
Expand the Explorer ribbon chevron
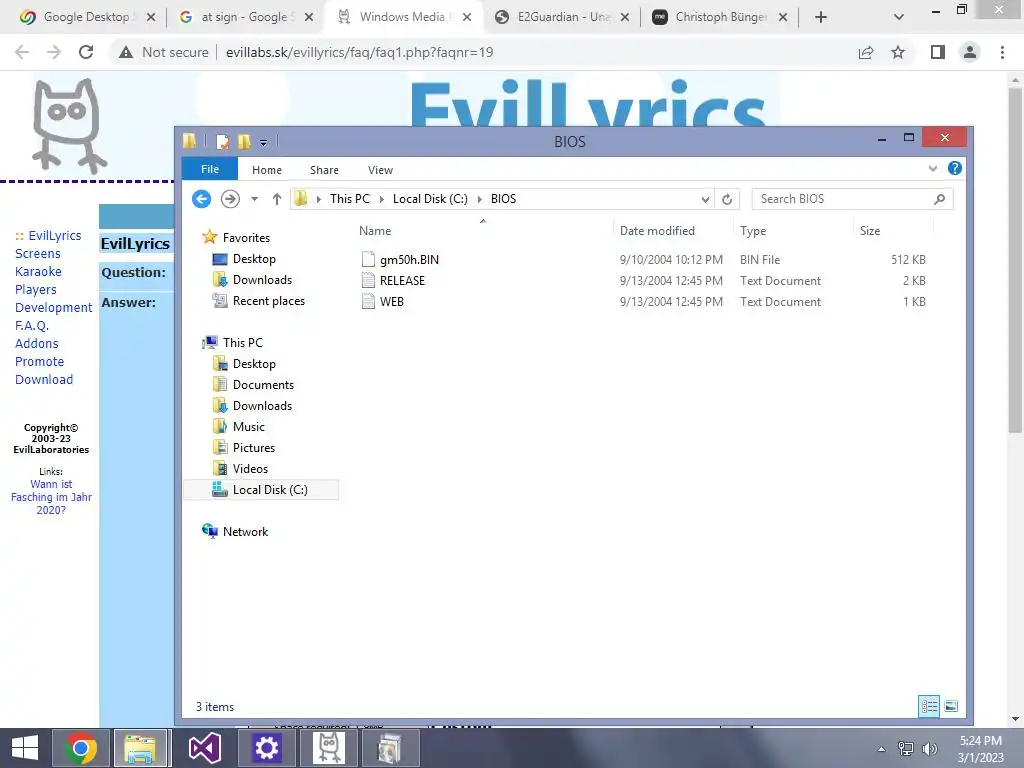(933, 168)
